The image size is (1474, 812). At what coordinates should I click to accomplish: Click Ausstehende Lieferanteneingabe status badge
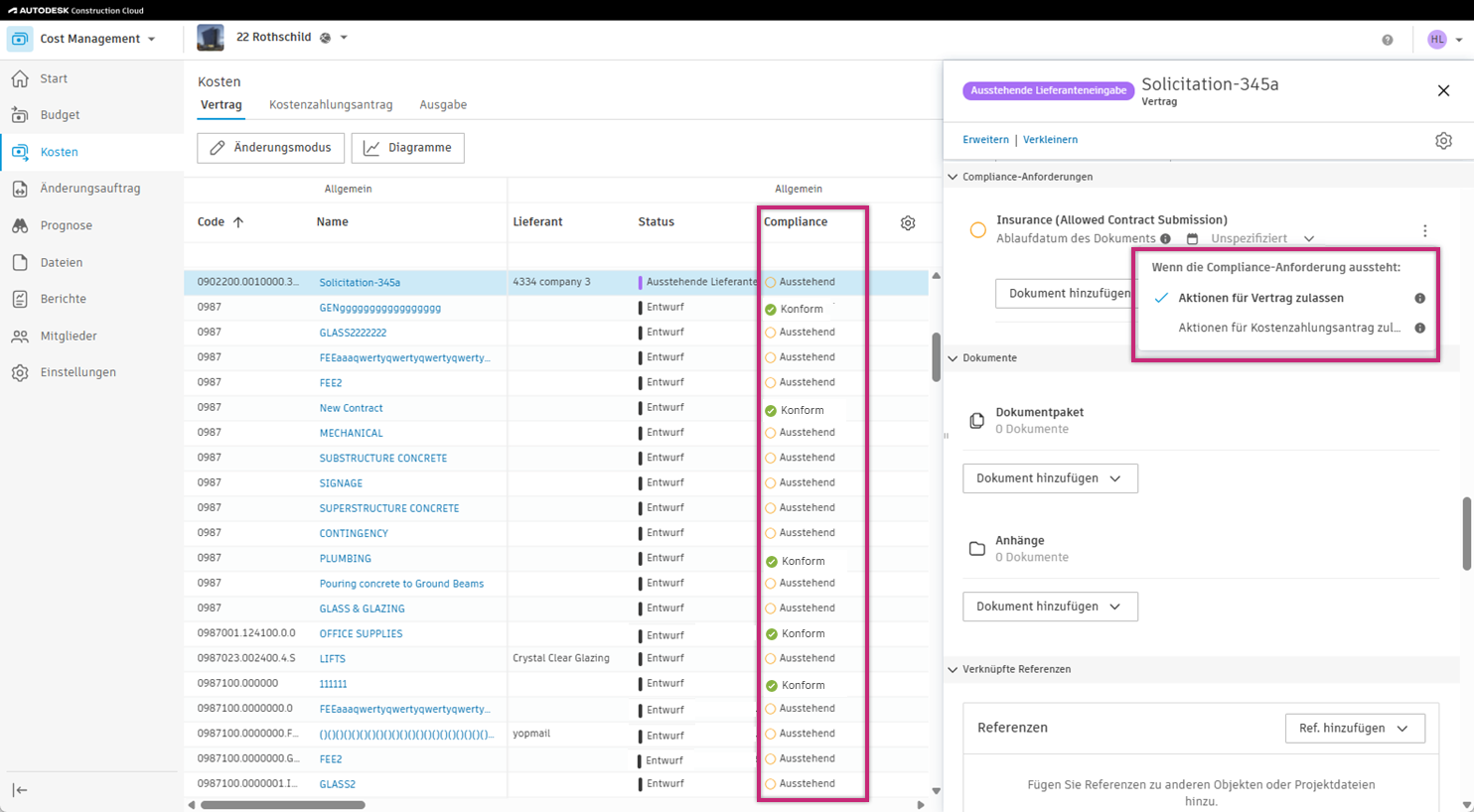point(1048,90)
